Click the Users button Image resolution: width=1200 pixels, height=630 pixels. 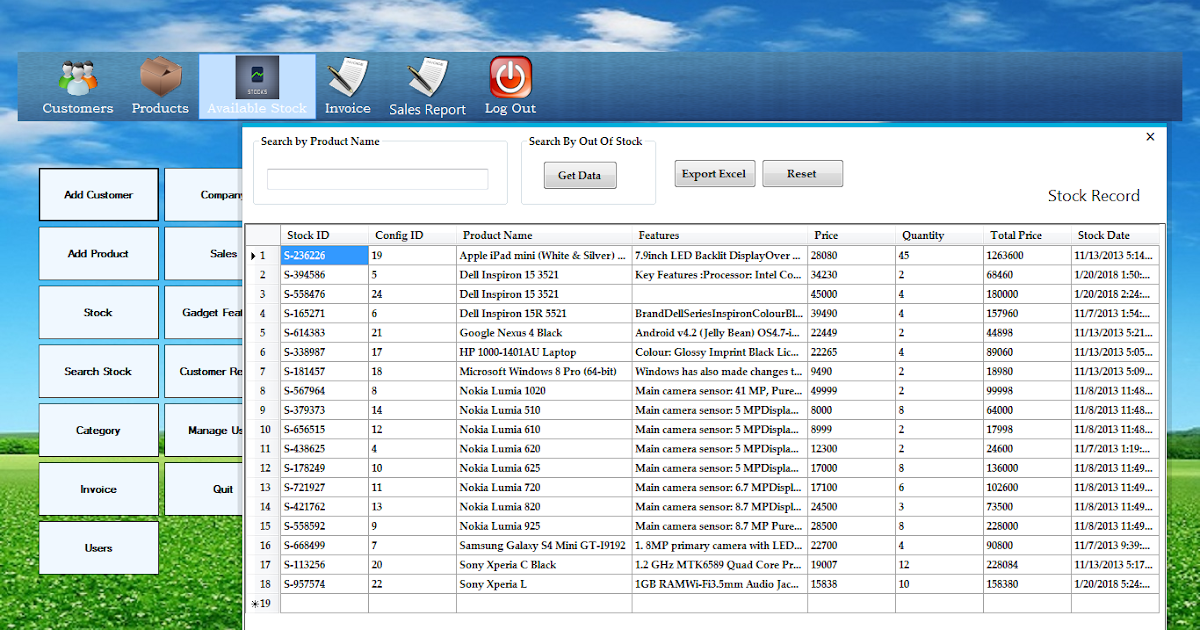98,548
